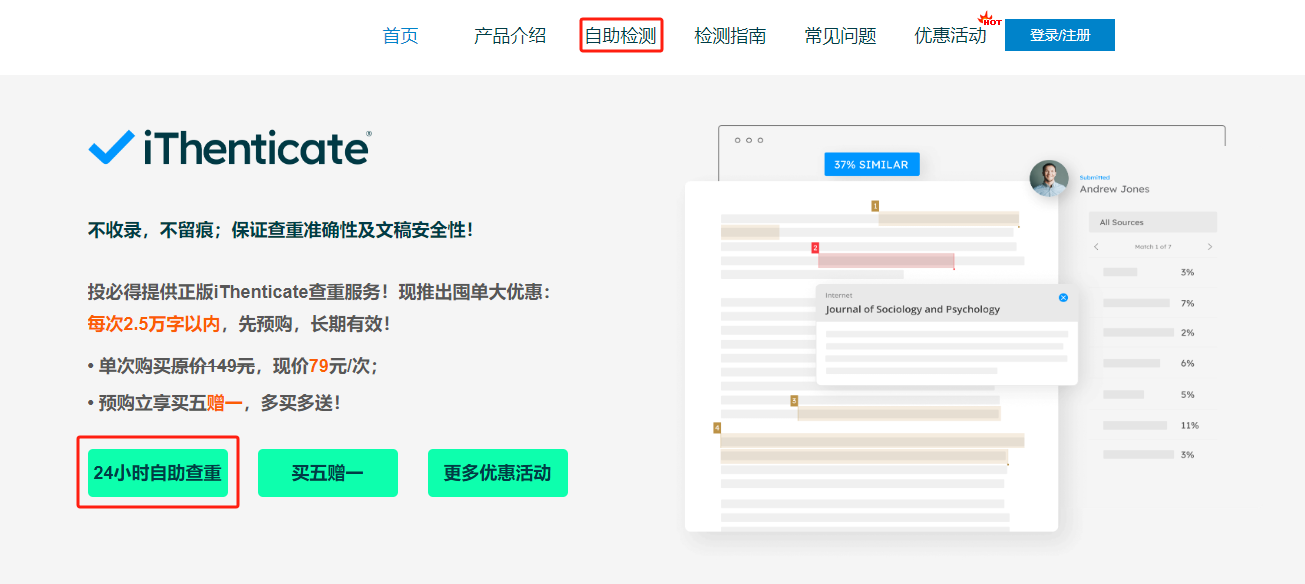This screenshot has width=1305, height=584.
Task: Click the HOT badge beside 优惠活动
Action: tap(990, 19)
